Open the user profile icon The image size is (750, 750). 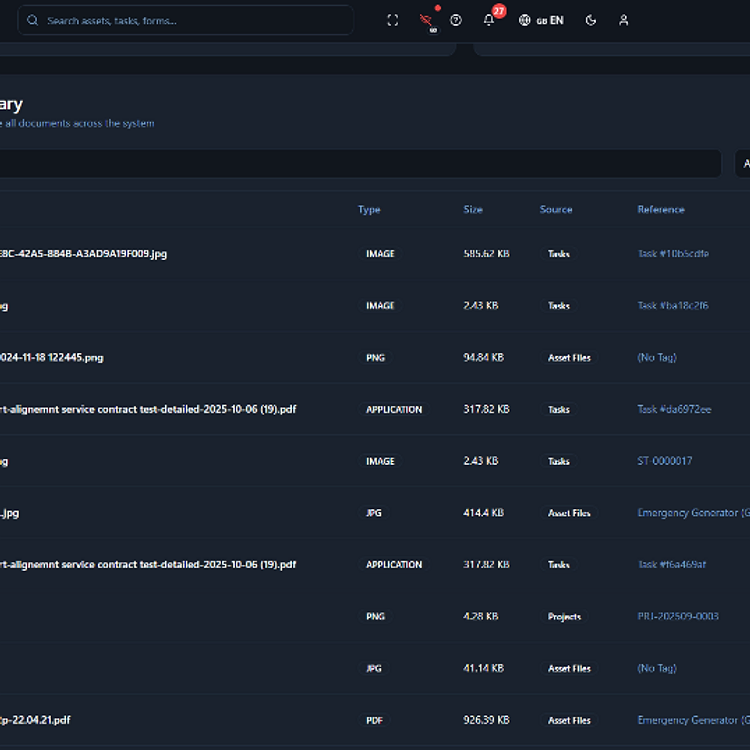623,20
